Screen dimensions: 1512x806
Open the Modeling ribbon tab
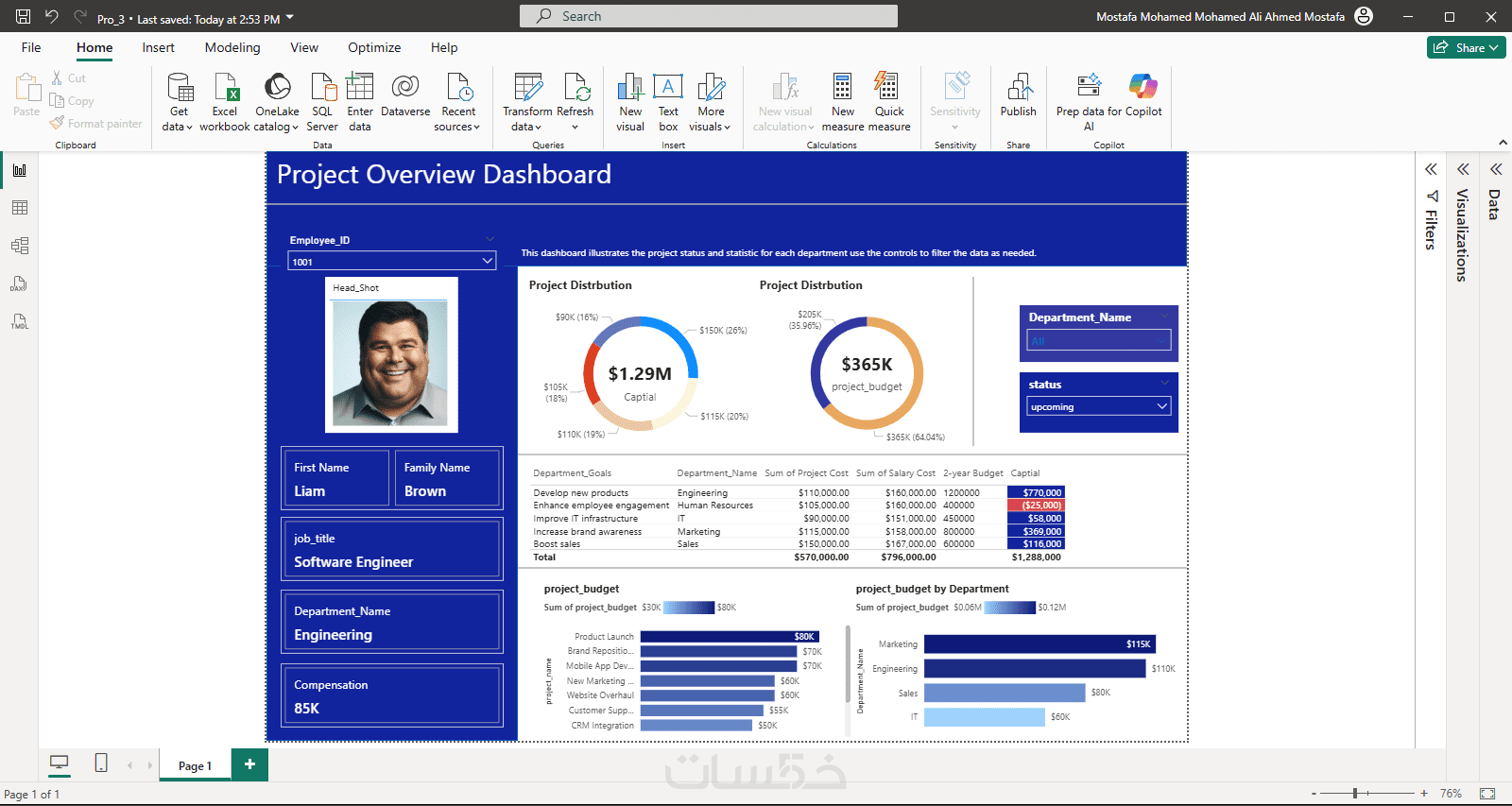232,47
